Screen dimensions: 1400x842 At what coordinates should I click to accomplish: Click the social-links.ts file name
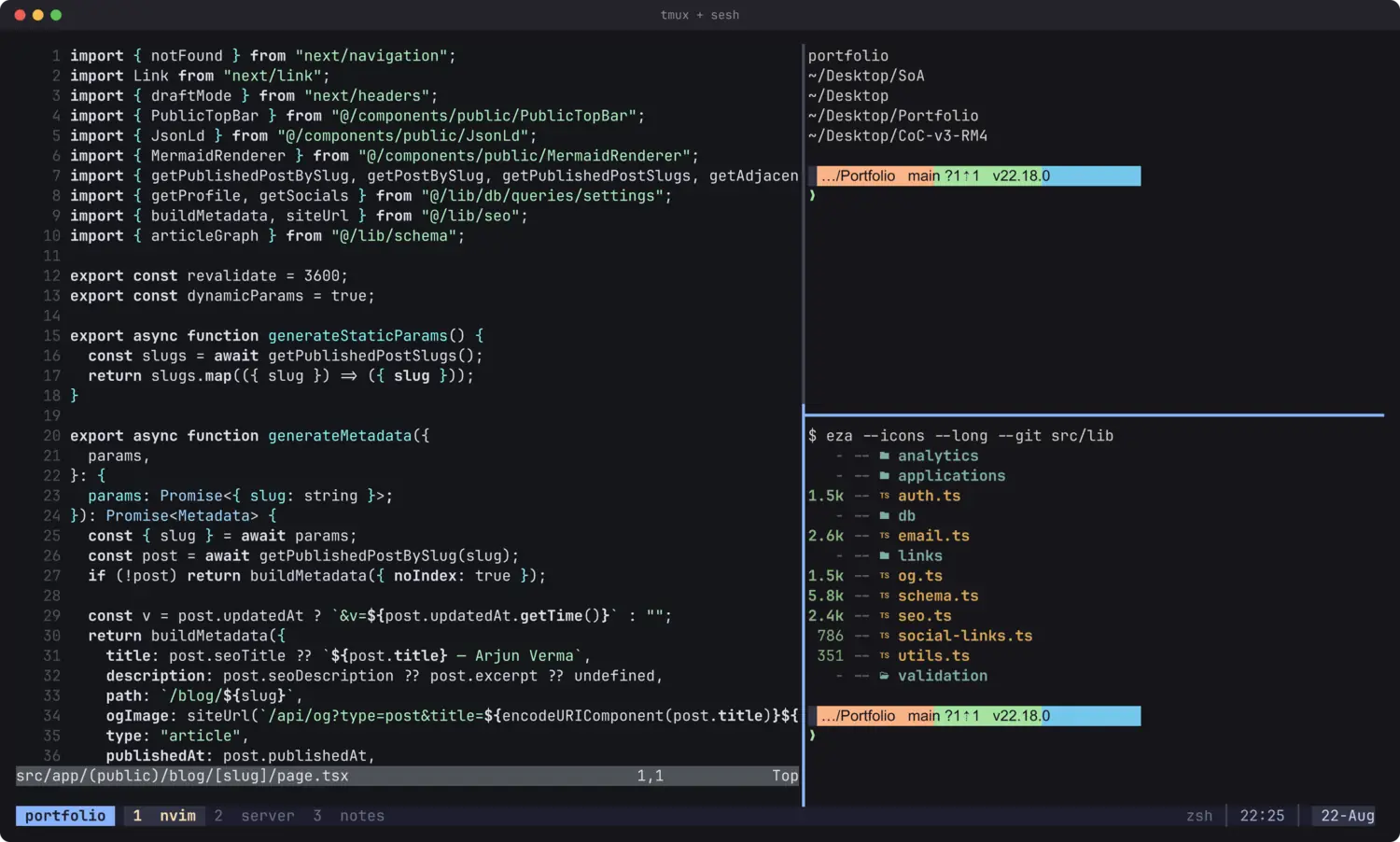click(965, 636)
